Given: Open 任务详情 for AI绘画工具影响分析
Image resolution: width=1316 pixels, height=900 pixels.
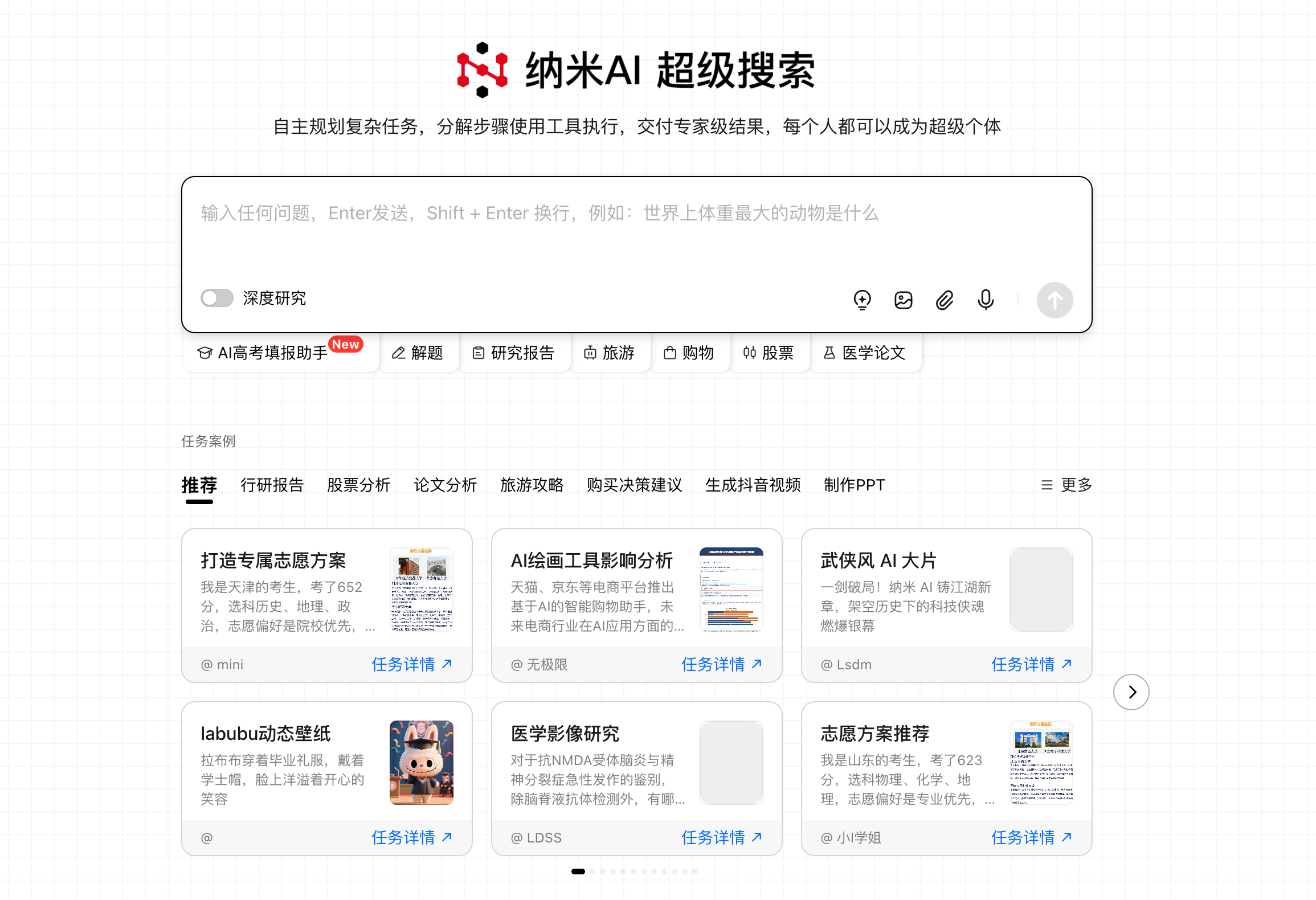Looking at the screenshot, I should tap(722, 664).
